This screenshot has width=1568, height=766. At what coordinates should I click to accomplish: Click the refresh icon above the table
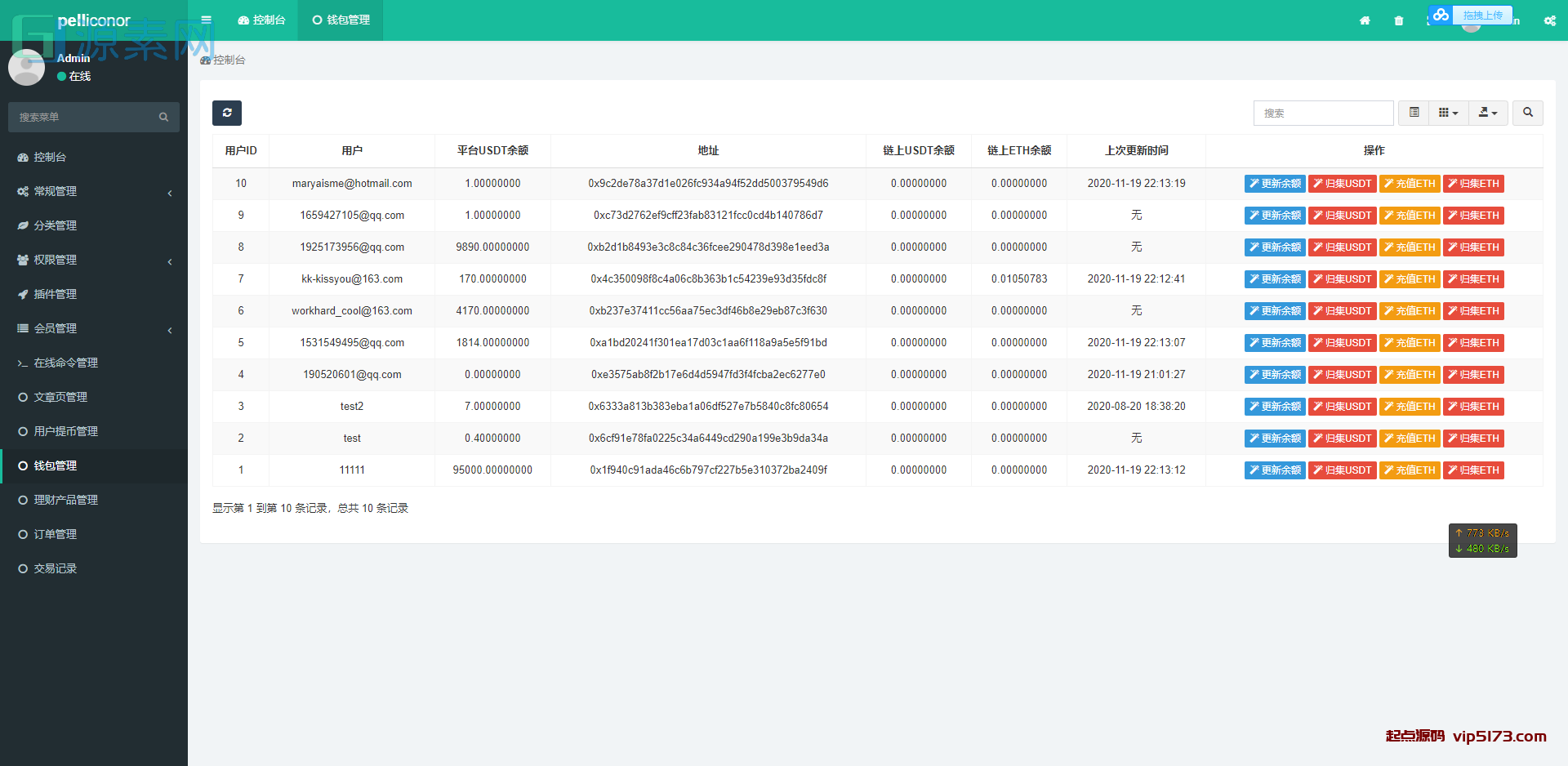(x=227, y=113)
